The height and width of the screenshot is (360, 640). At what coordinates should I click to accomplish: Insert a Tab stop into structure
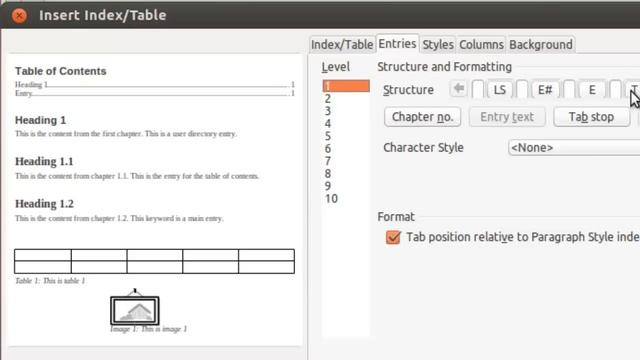tap(591, 117)
